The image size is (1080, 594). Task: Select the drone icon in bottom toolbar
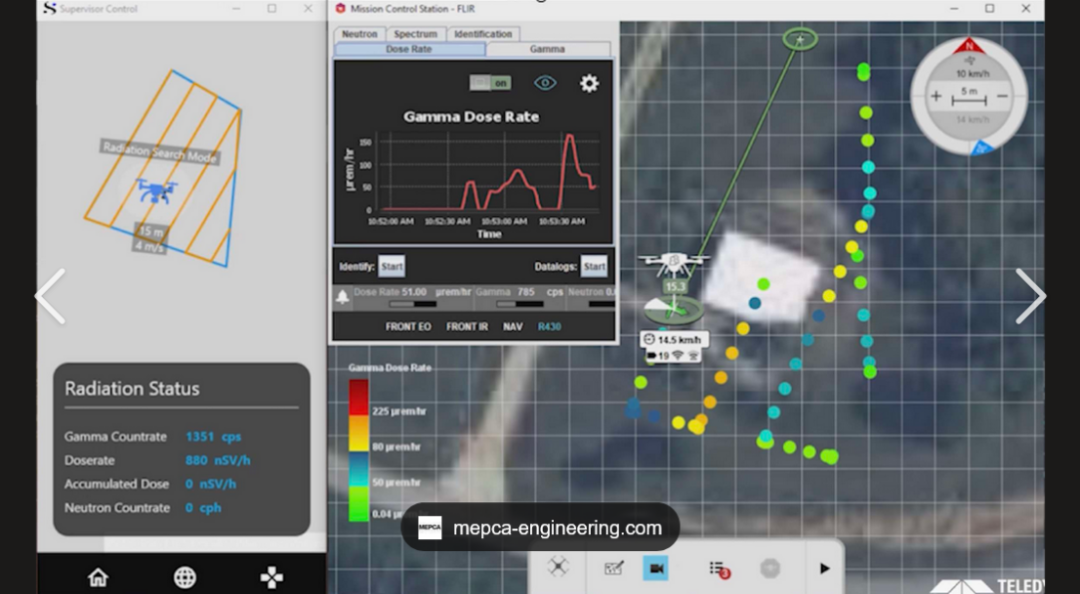point(558,567)
